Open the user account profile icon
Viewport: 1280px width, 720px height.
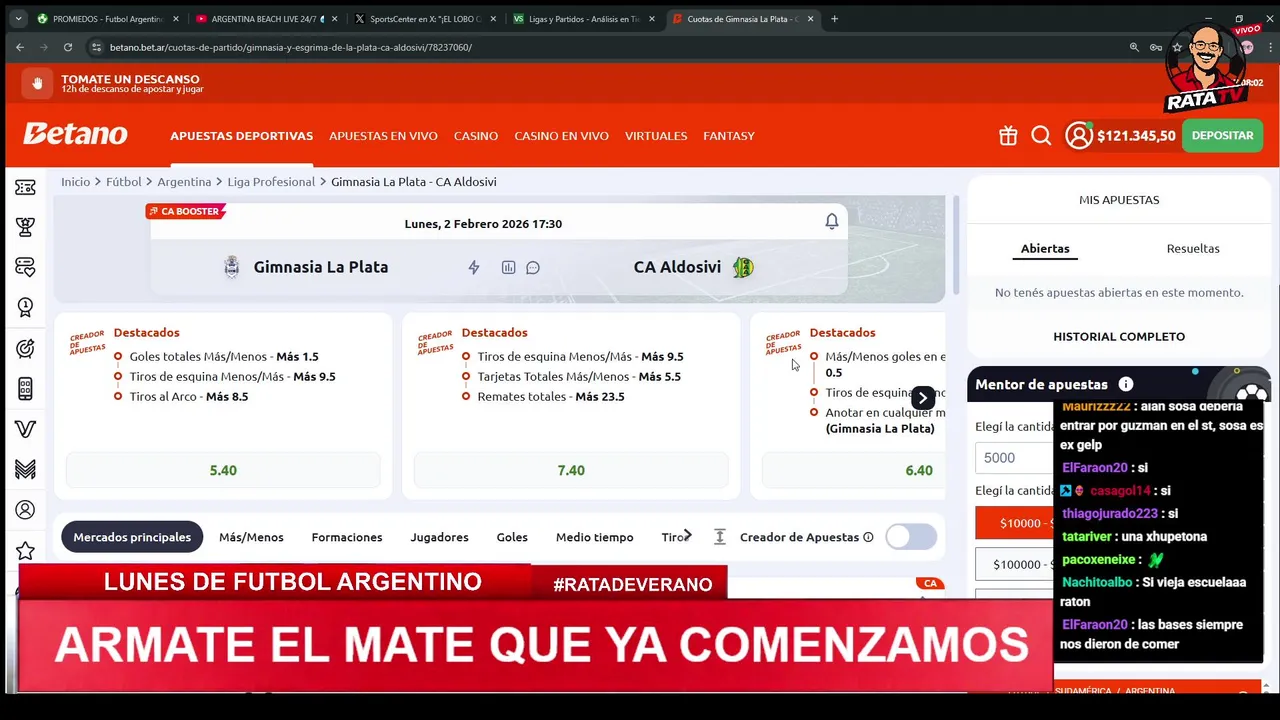[x=1078, y=136]
